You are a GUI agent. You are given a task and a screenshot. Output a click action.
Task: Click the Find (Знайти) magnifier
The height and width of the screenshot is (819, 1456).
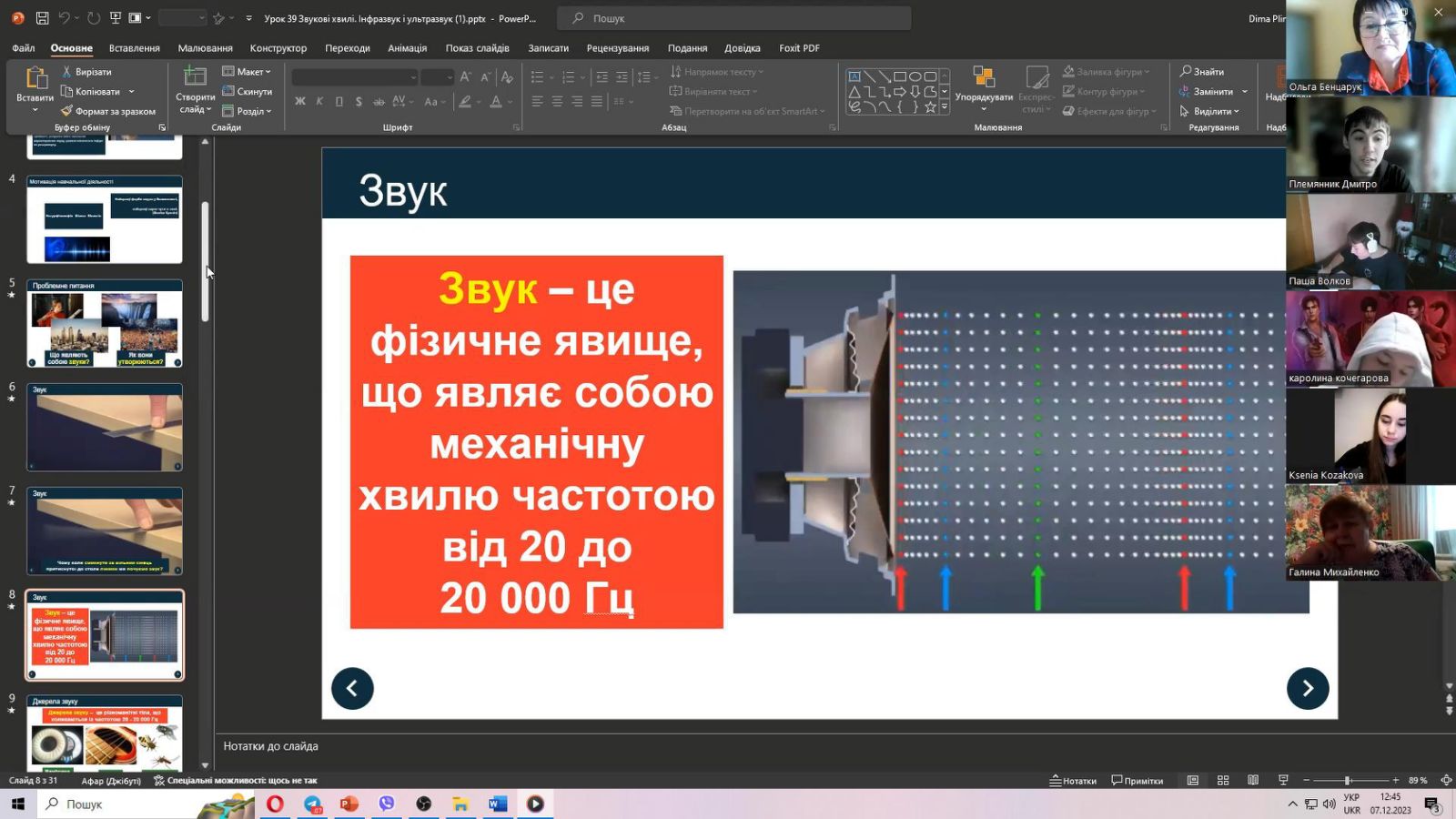tap(1186, 71)
